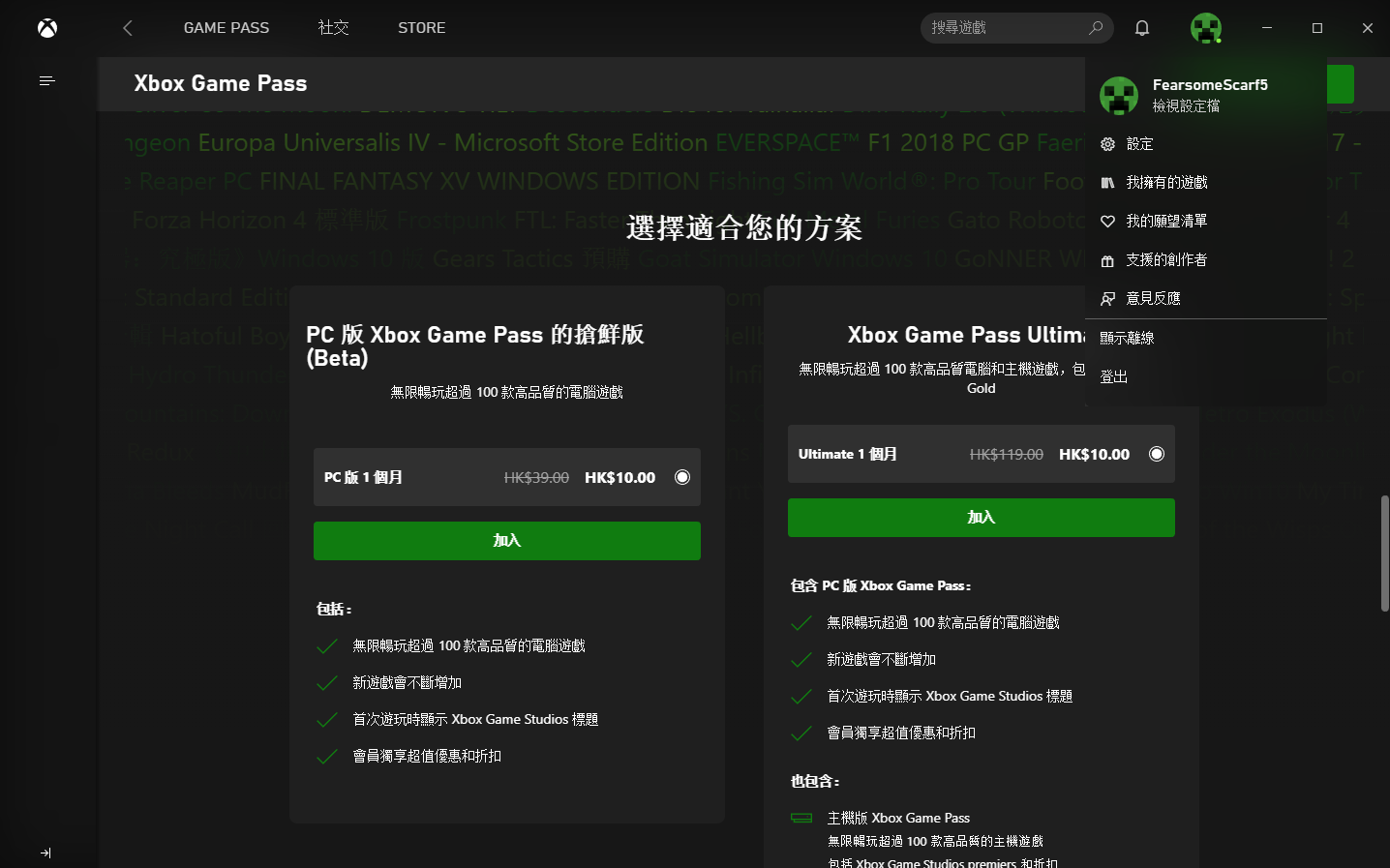Open the GAME PASS tab
Image resolution: width=1390 pixels, height=868 pixels.
(x=227, y=28)
